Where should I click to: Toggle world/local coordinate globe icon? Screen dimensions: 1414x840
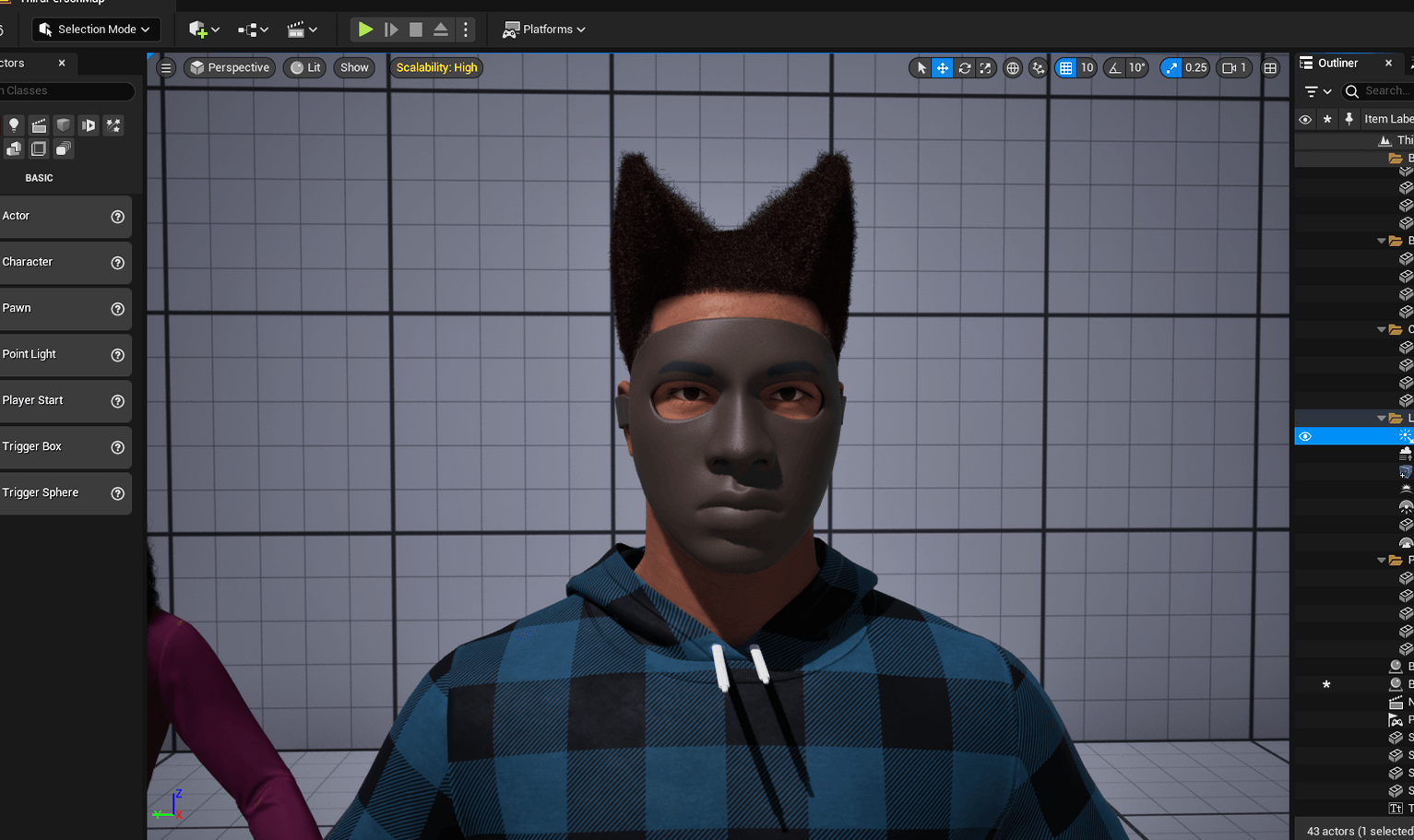click(x=1013, y=67)
